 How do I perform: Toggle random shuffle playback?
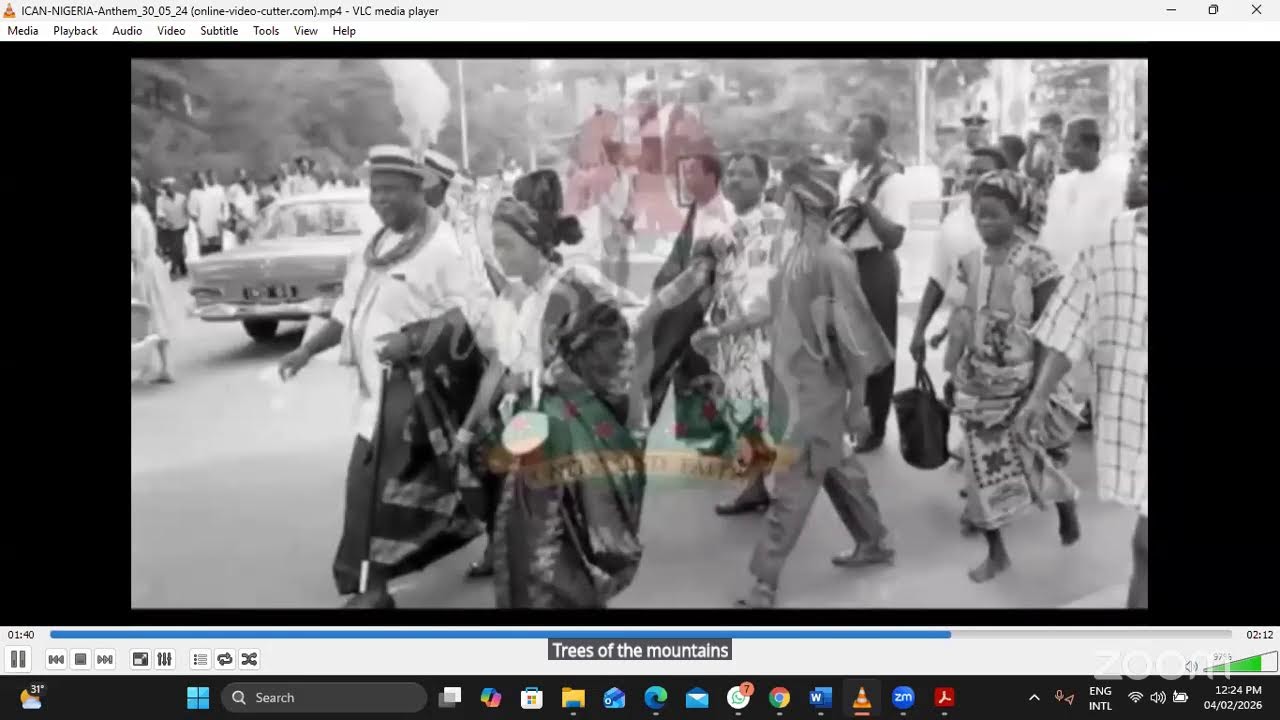pyautogui.click(x=249, y=659)
